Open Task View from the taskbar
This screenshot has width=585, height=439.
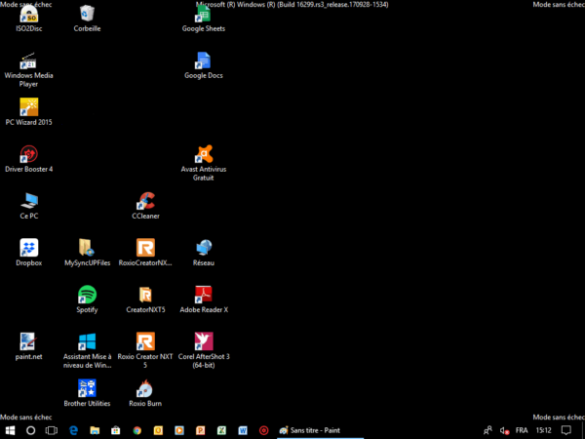[x=51, y=430]
